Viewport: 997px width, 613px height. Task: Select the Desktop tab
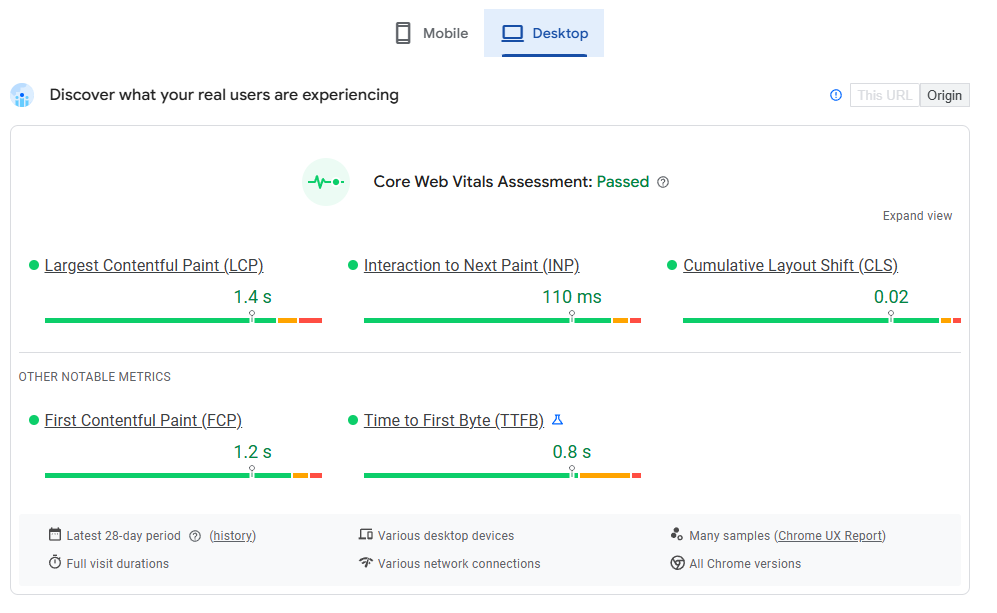544,33
